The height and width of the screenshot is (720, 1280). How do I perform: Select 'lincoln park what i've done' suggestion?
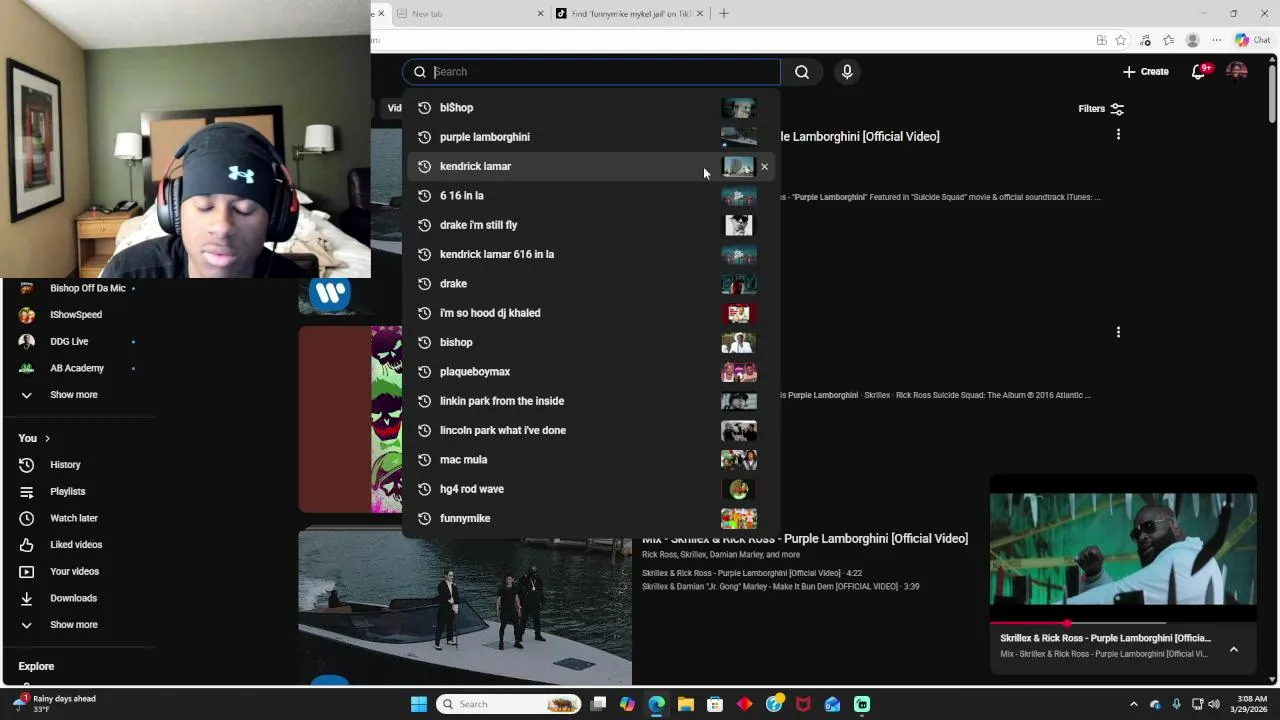click(x=590, y=430)
